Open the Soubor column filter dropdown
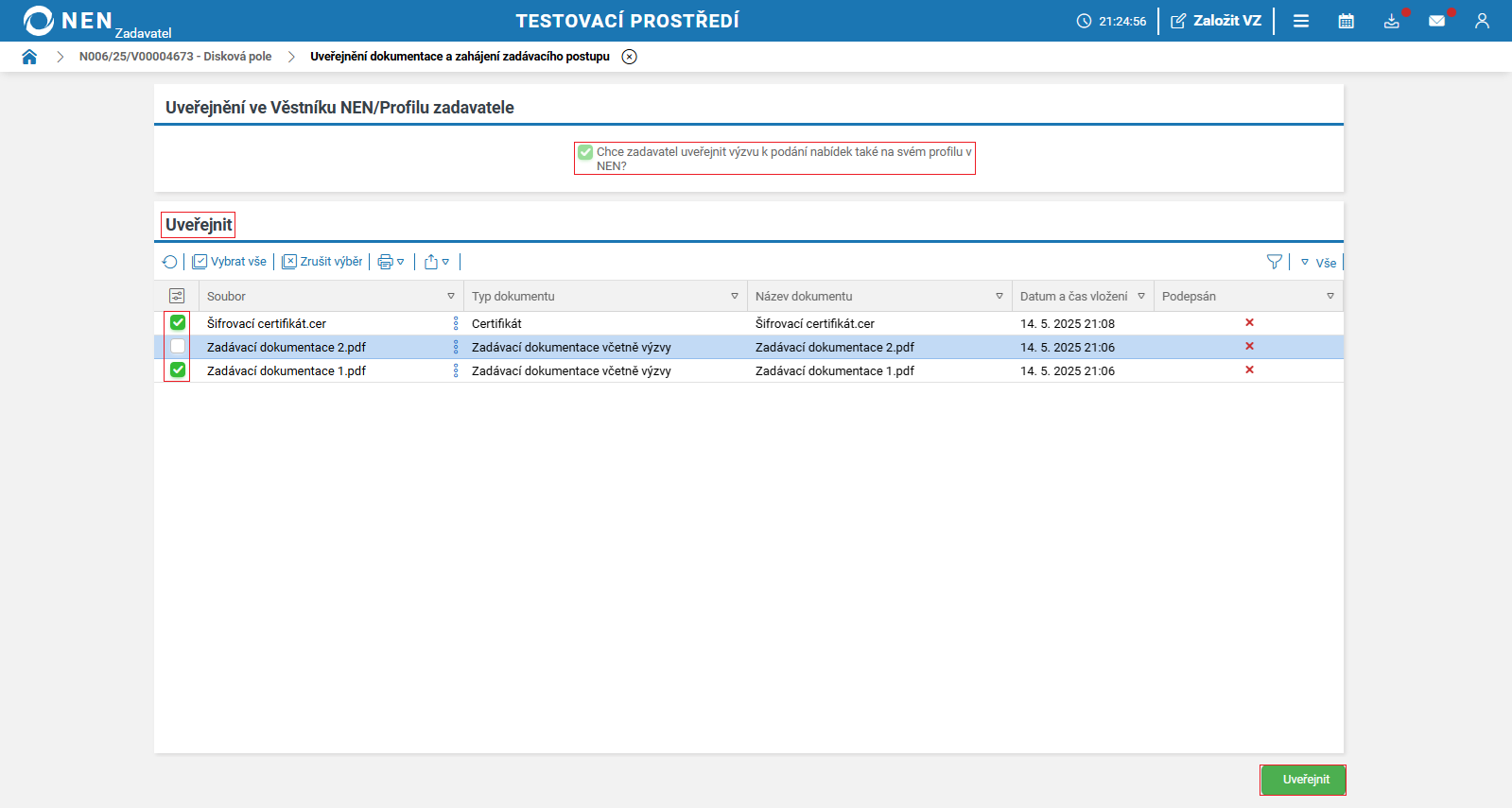1512x808 pixels. coord(451,296)
